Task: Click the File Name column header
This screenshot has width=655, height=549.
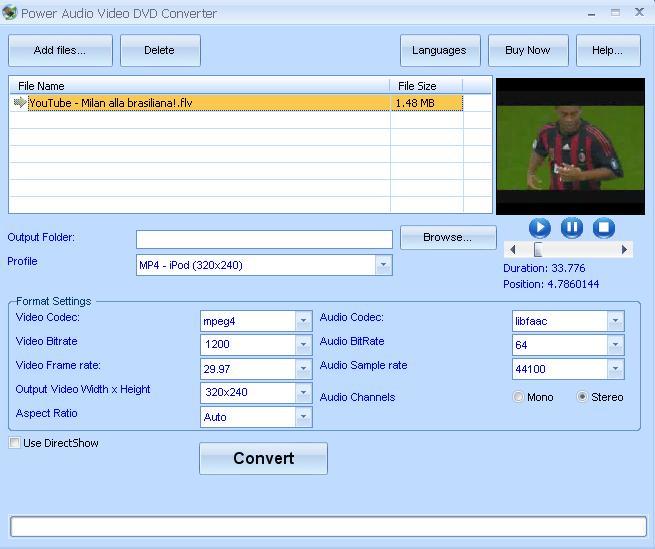Action: pos(200,86)
